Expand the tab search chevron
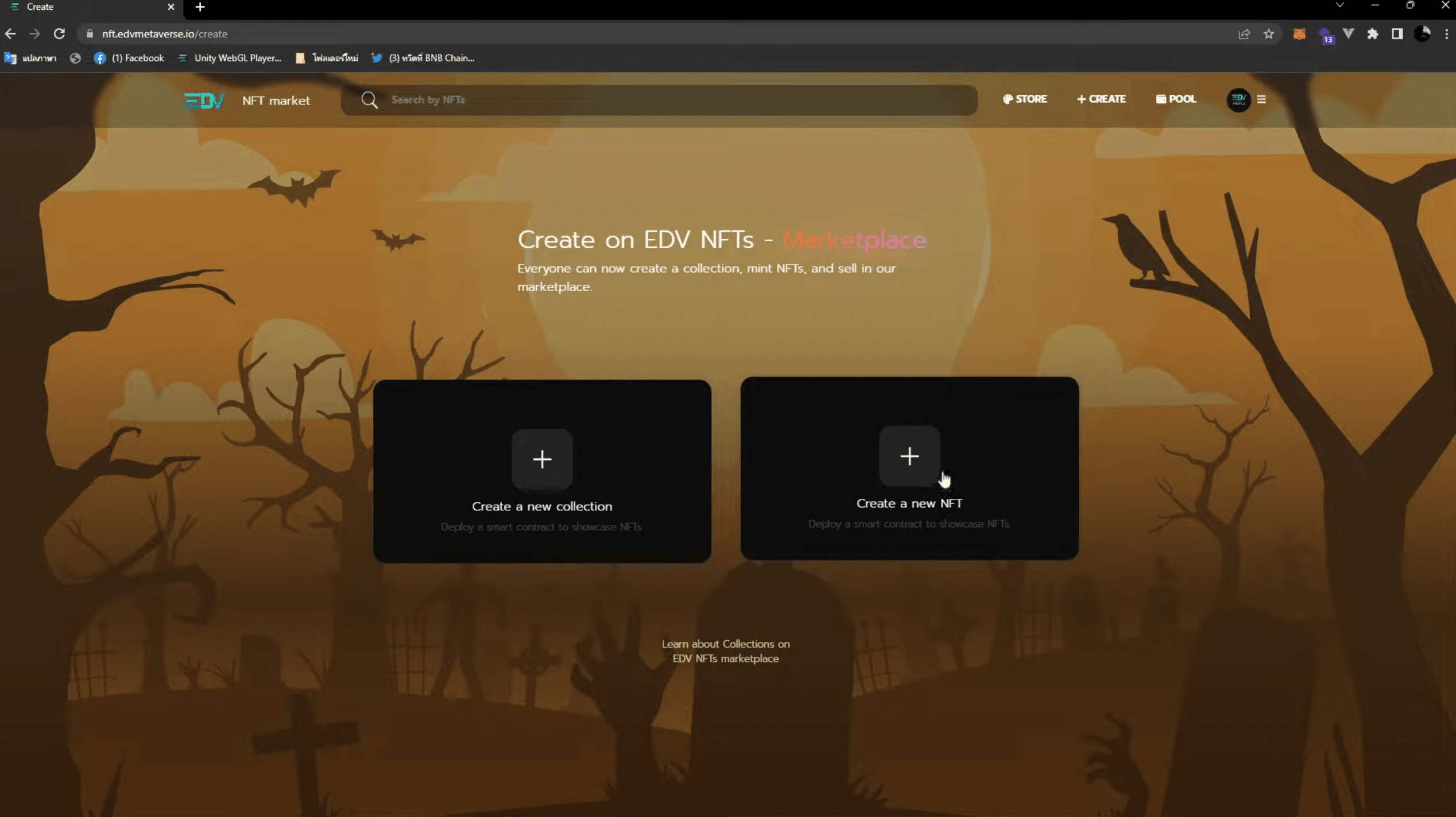 click(x=1339, y=5)
